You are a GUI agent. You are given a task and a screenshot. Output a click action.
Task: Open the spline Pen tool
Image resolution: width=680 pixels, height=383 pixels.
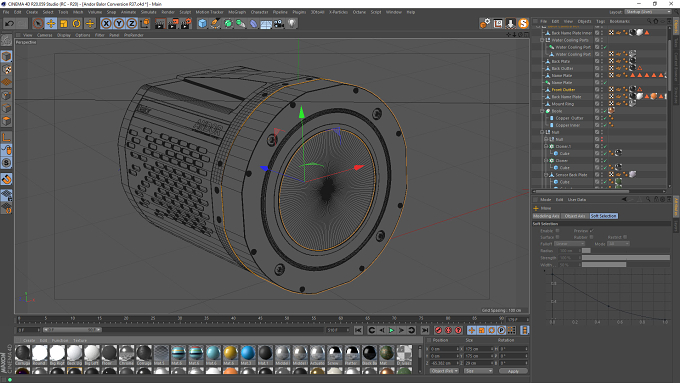click(x=215, y=23)
